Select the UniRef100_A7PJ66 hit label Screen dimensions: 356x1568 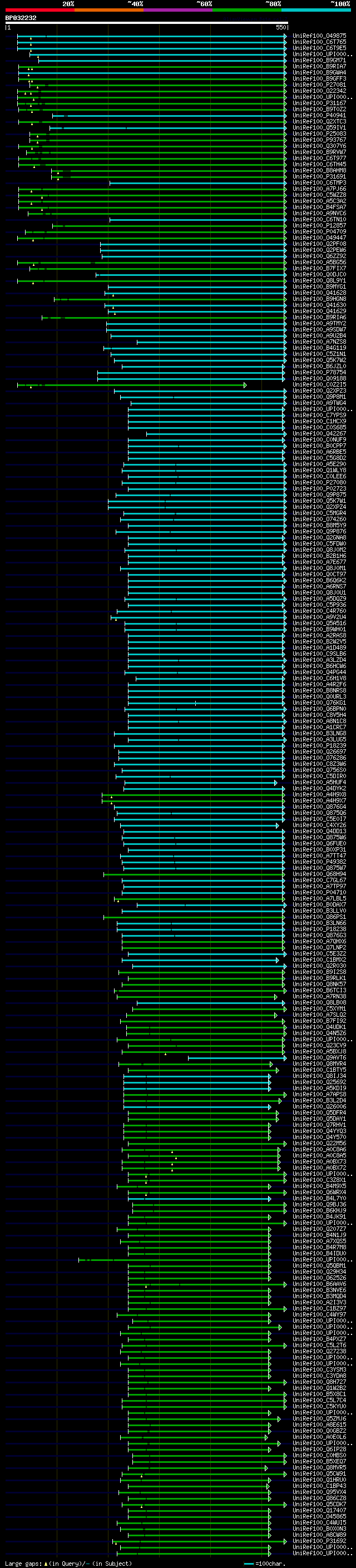tap(319, 189)
